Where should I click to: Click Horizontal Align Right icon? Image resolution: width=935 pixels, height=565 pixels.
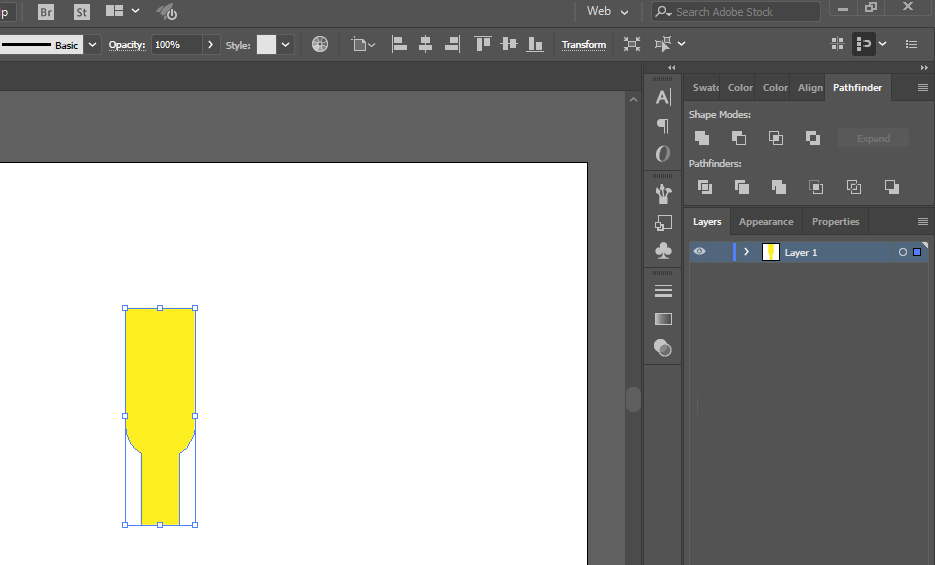coord(453,44)
